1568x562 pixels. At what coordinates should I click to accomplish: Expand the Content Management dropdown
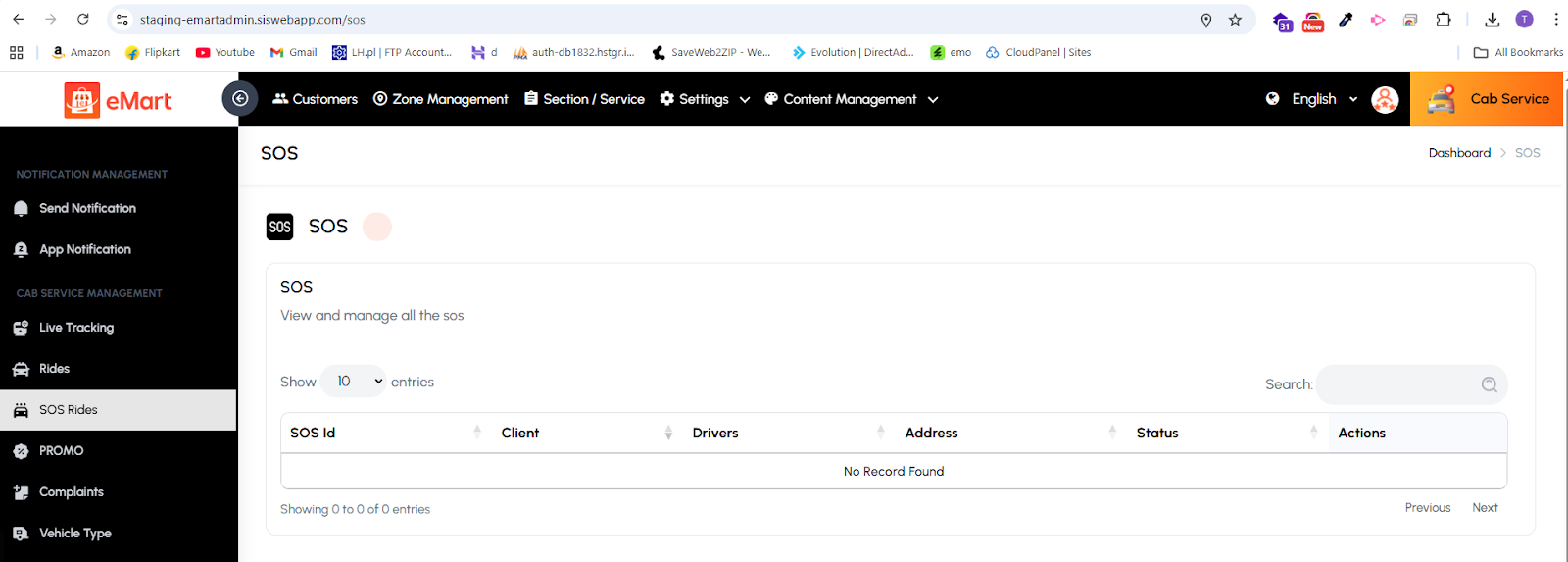(x=851, y=99)
